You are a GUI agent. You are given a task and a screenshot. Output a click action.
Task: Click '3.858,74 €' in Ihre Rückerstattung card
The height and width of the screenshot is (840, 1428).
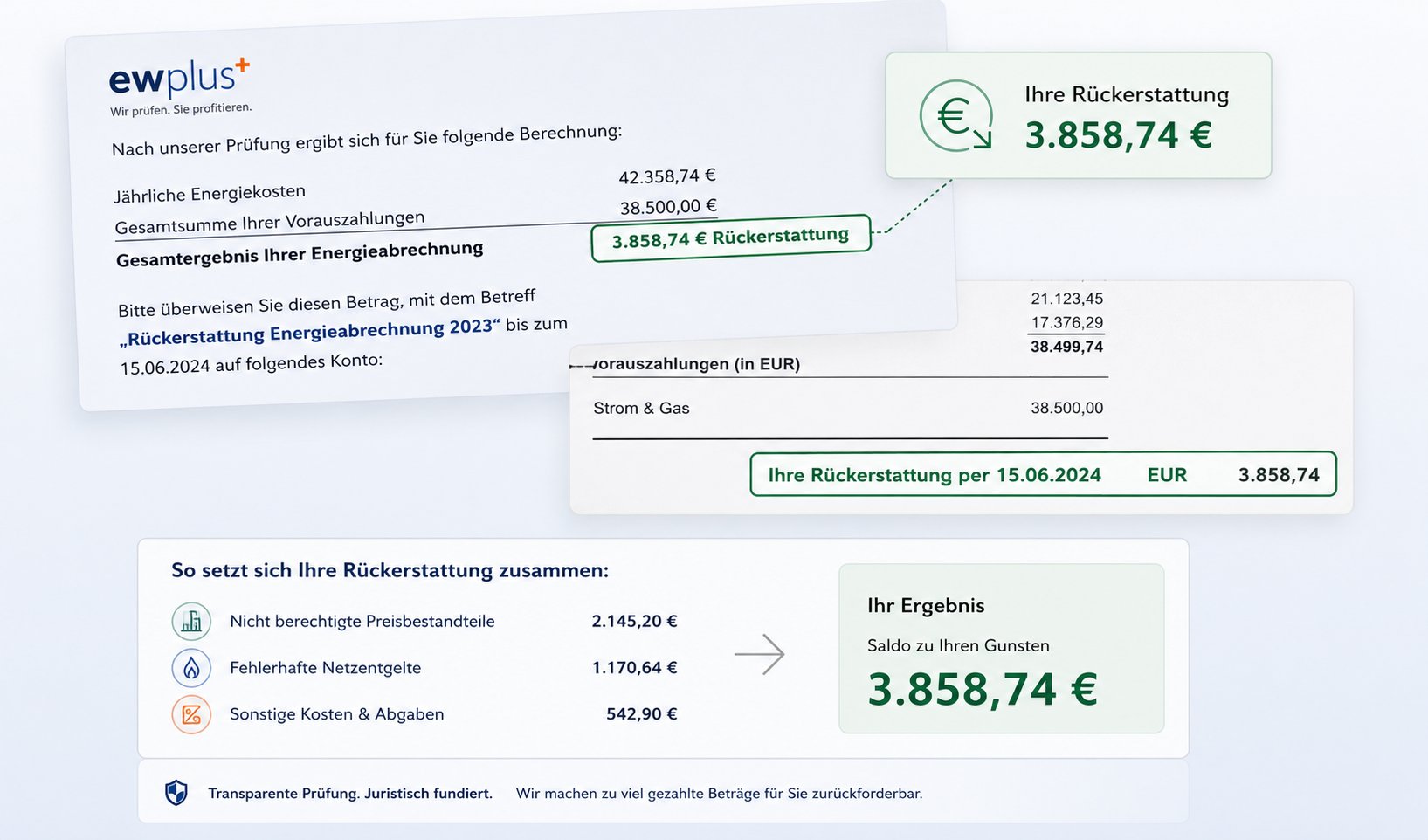(1118, 135)
